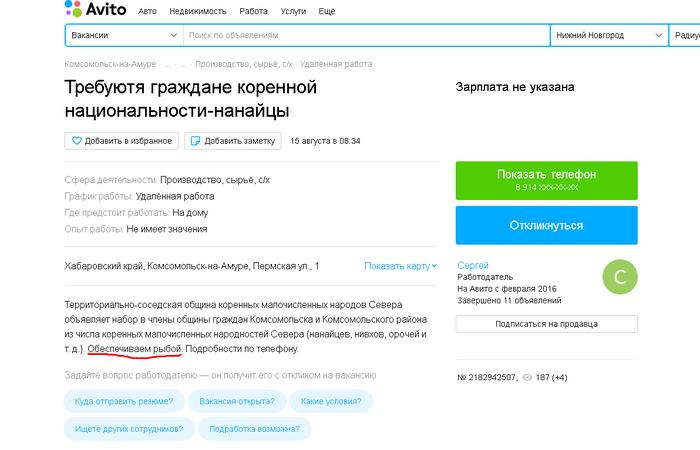Select question chip Вакансия открыта?
700x450 pixels.
pos(237,401)
